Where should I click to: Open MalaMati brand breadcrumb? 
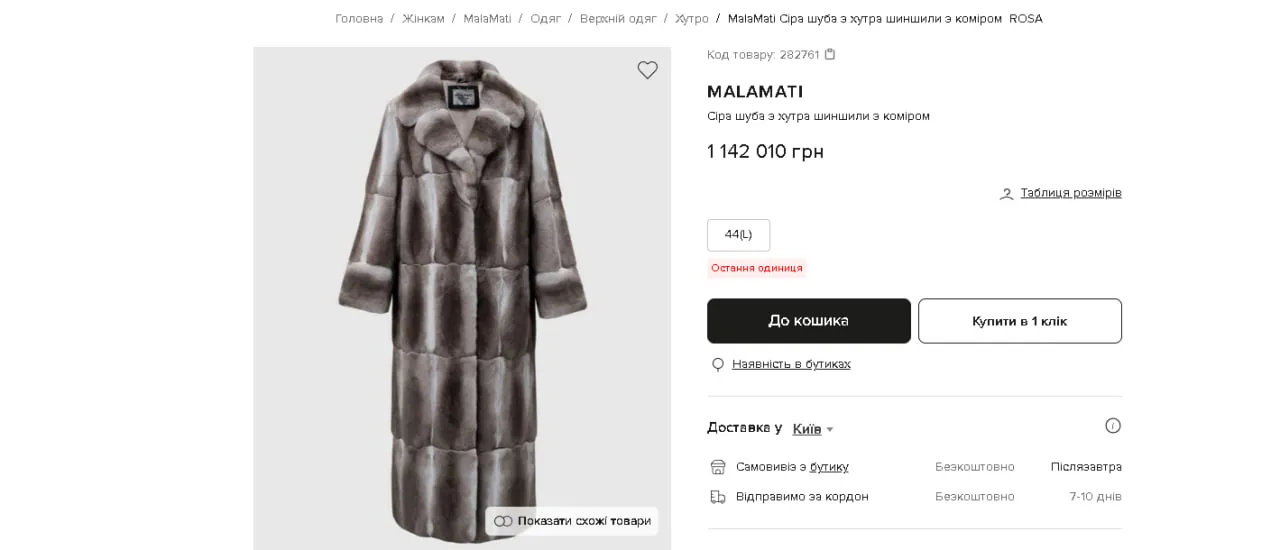(487, 19)
